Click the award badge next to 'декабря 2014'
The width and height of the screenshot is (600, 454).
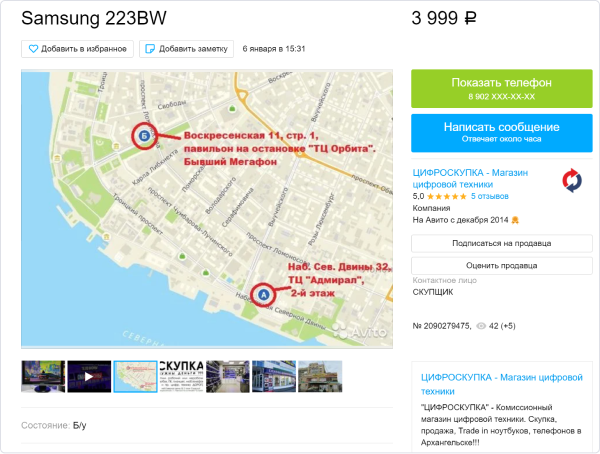(515, 219)
